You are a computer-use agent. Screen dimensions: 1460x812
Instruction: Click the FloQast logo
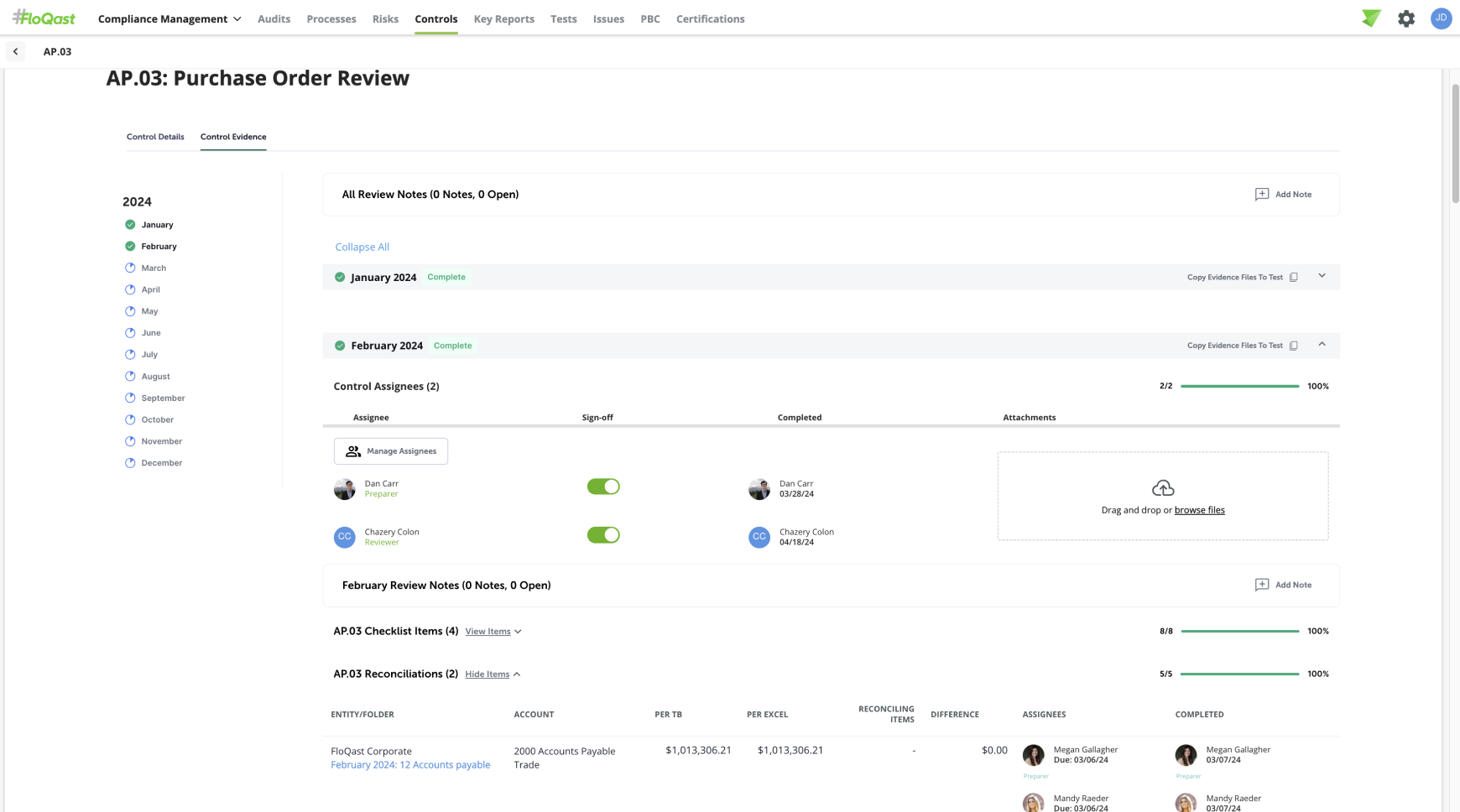coord(44,18)
